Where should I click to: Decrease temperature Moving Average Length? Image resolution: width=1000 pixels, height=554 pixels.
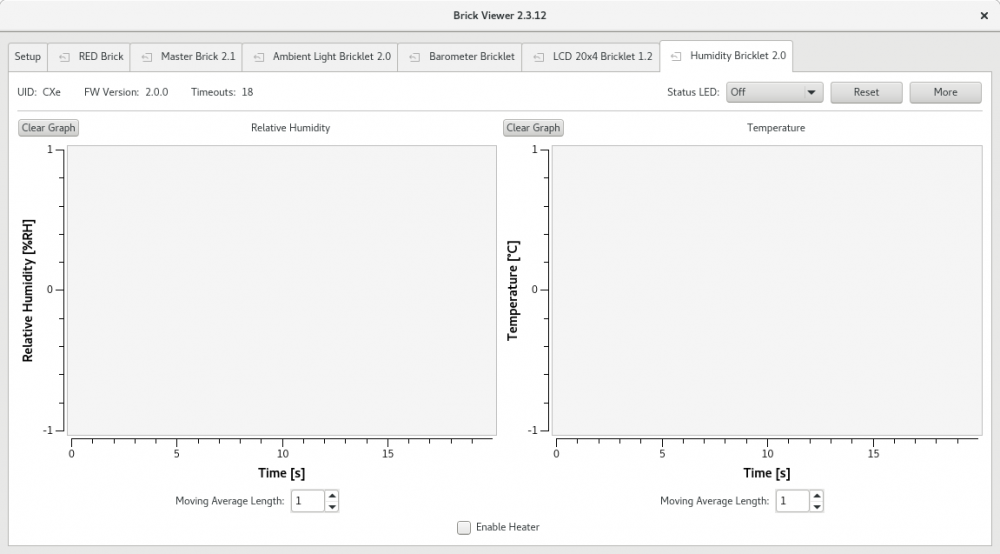pos(816,506)
